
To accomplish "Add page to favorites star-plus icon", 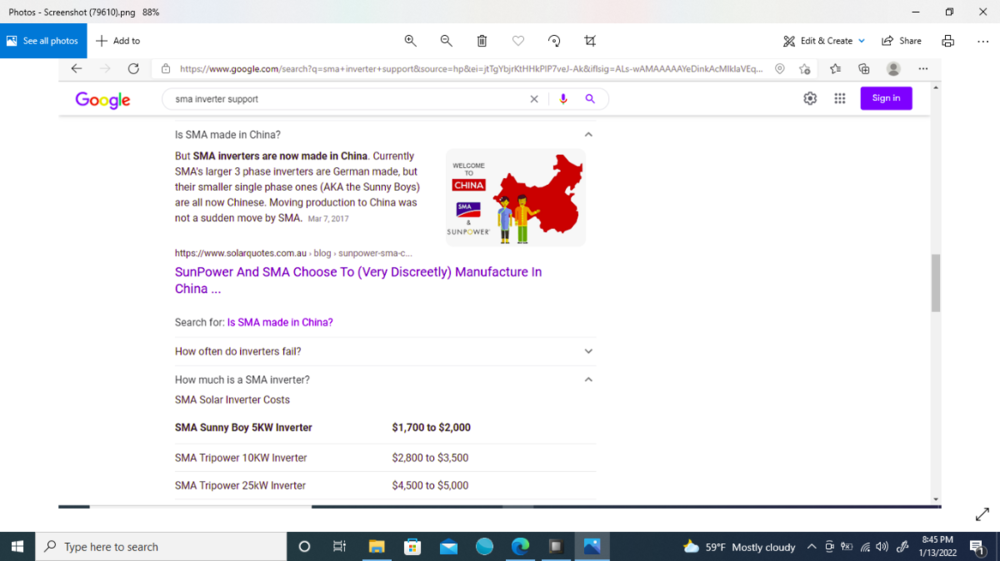I will (805, 69).
